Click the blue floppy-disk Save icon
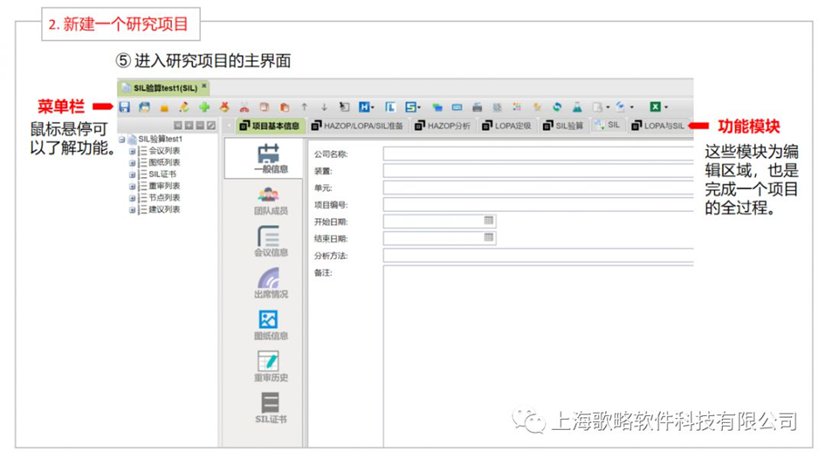This screenshot has height=458, width=825. [x=125, y=107]
